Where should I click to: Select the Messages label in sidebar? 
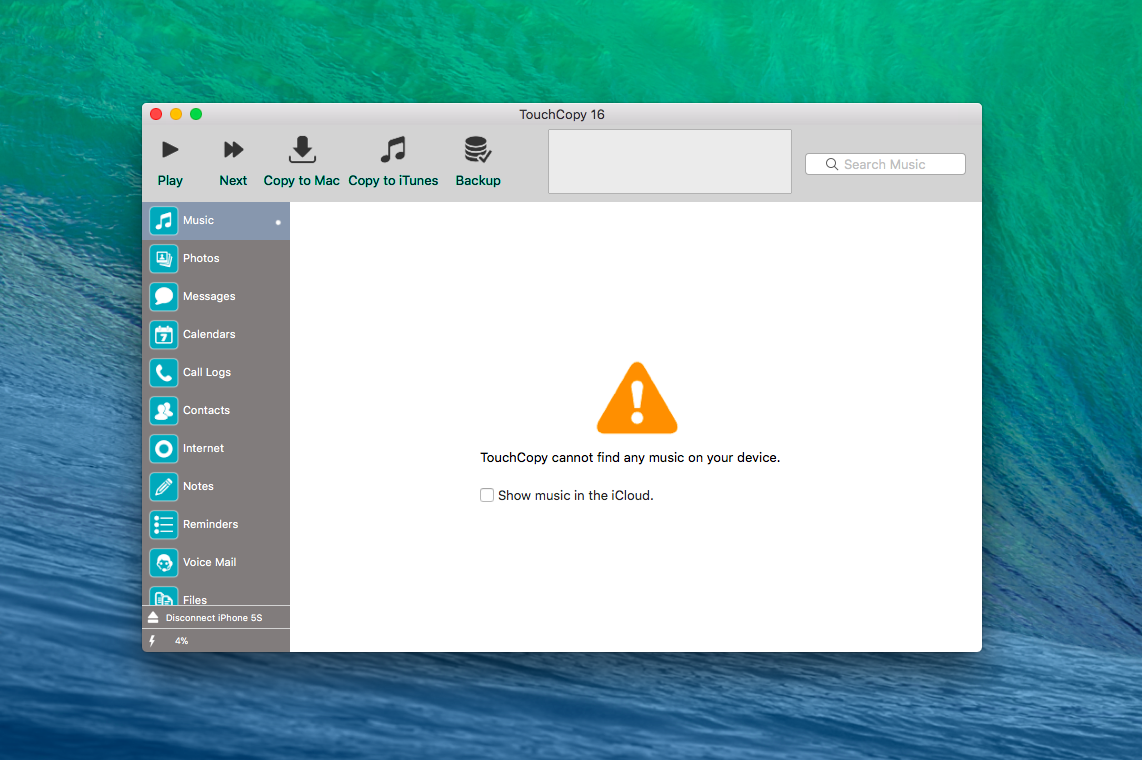pos(209,296)
